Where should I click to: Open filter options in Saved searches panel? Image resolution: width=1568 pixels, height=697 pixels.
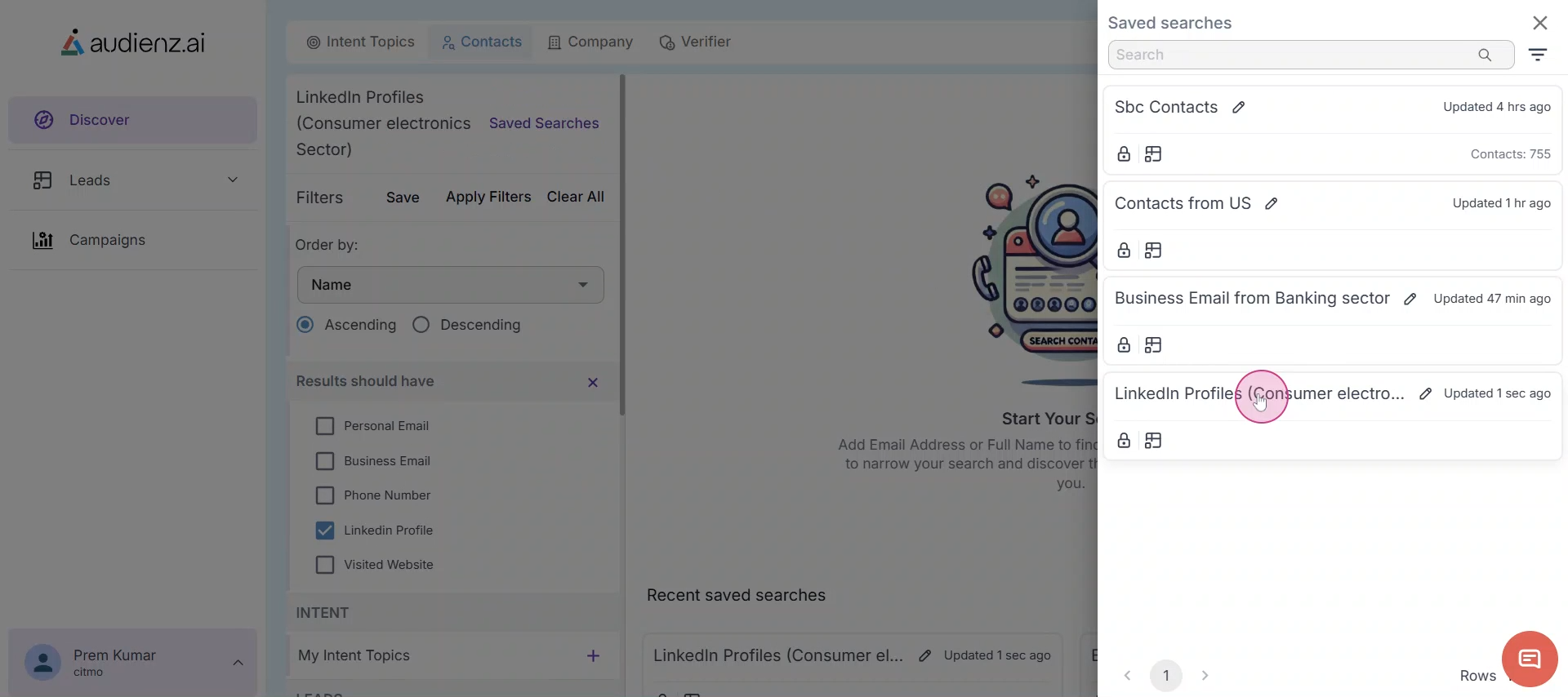pyautogui.click(x=1538, y=55)
